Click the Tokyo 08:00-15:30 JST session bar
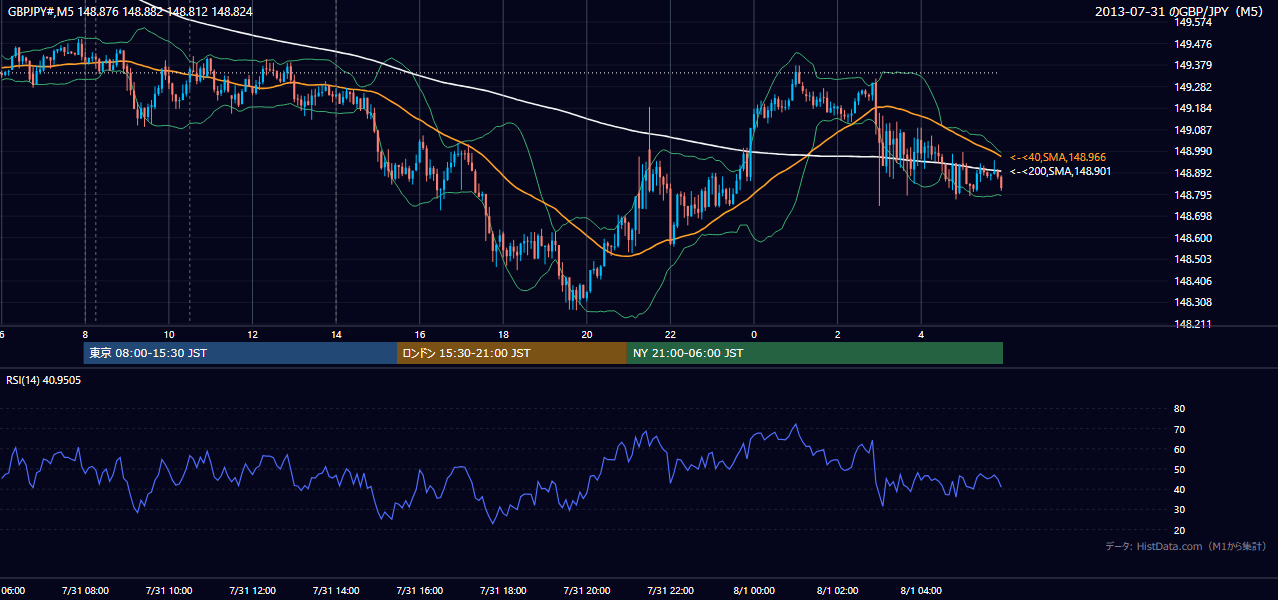The width and height of the screenshot is (1278, 600). pyautogui.click(x=240, y=353)
